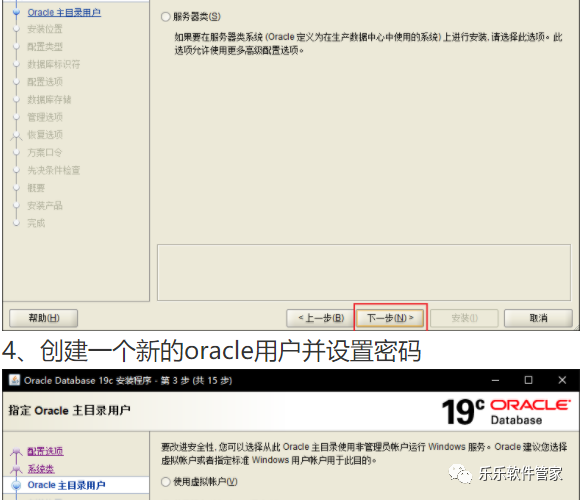The image size is (581, 500).
Task: Close the Oracle Database 19c installer window
Action: (562, 380)
